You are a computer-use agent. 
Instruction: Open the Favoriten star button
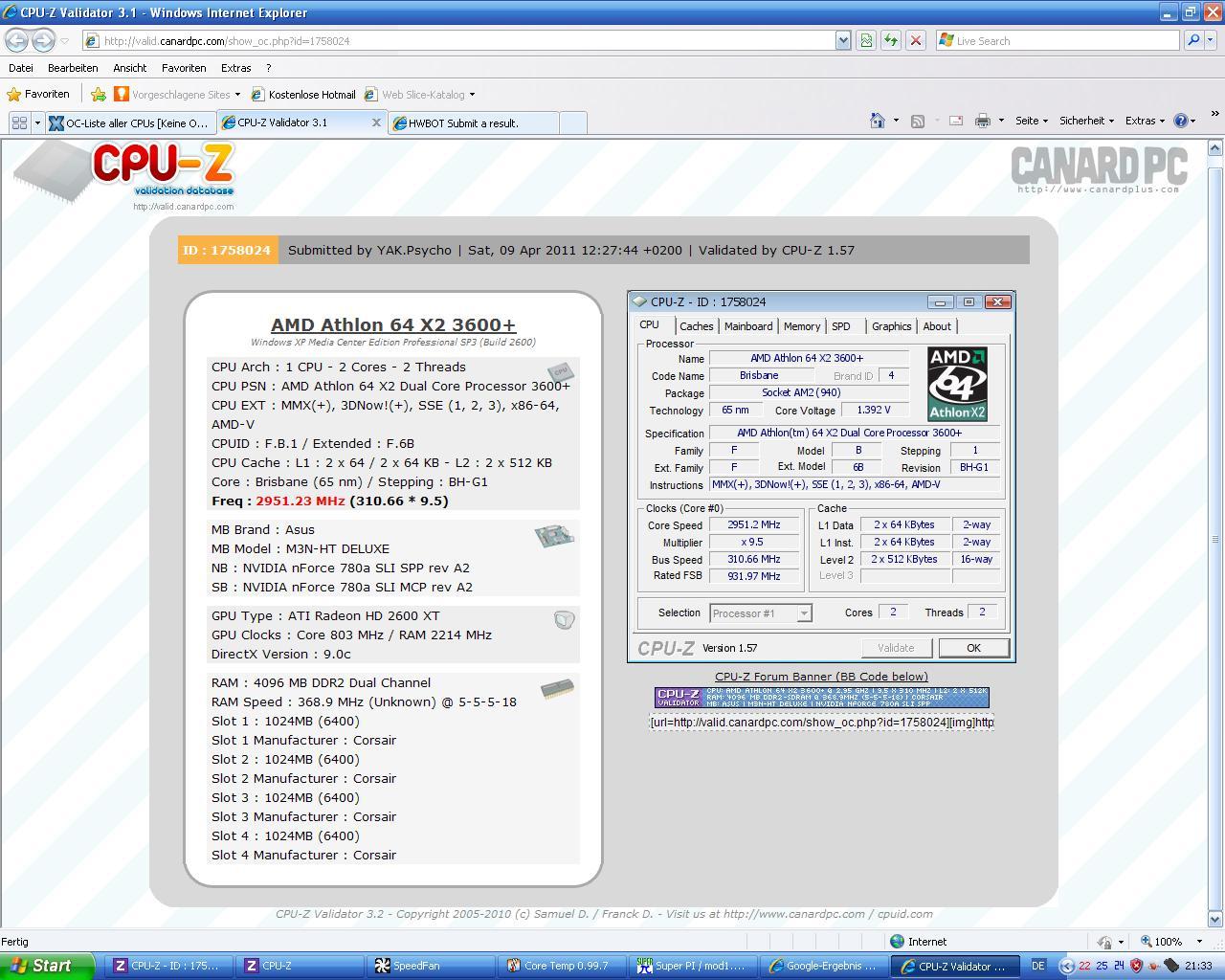[x=38, y=94]
